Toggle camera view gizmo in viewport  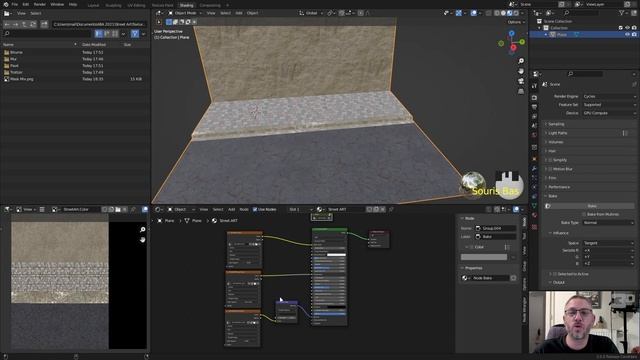521,81
